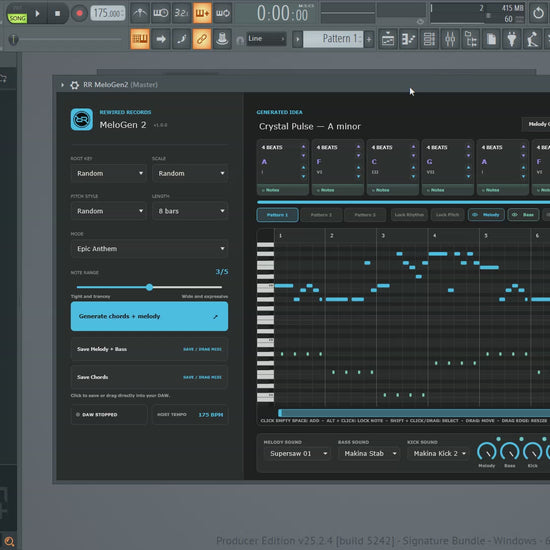The height and width of the screenshot is (550, 550).
Task: Open the Root Key dropdown
Action: 109,173
